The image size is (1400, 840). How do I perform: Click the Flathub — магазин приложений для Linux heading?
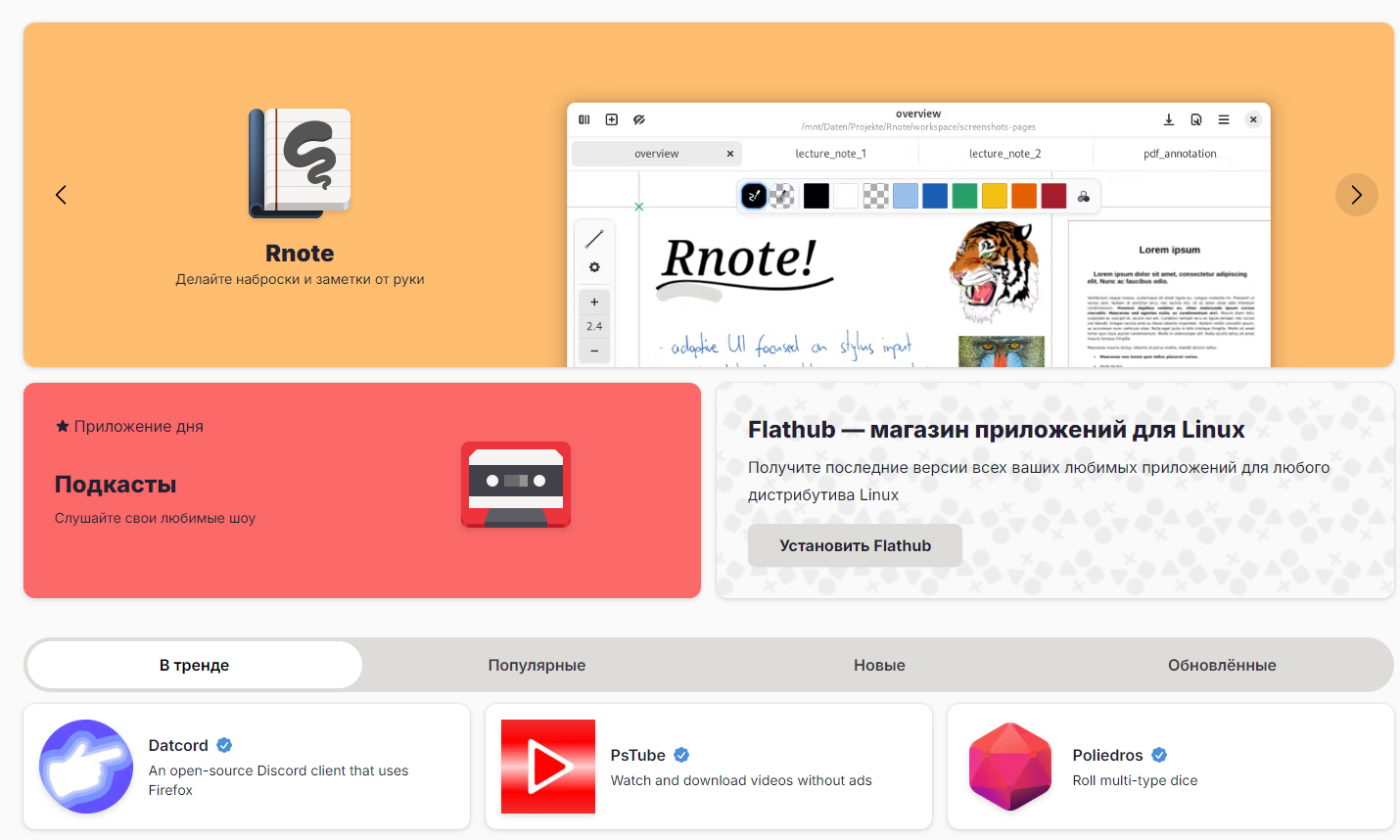(x=997, y=430)
